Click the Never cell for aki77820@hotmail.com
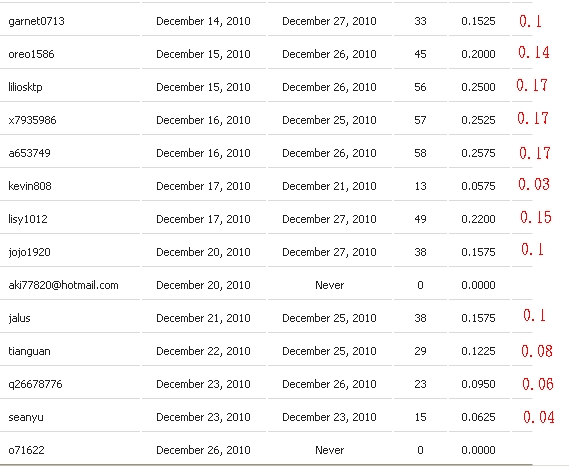The width and height of the screenshot is (569, 466). [x=329, y=285]
